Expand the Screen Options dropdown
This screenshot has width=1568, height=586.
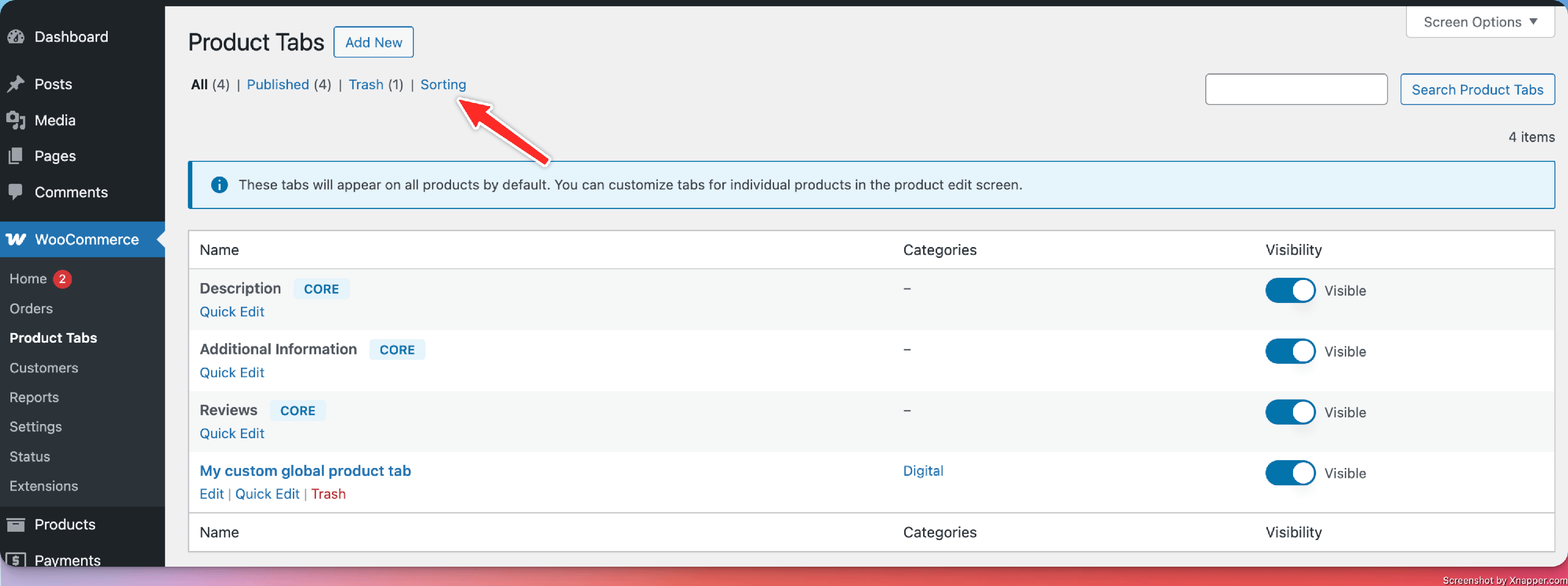1480,22
